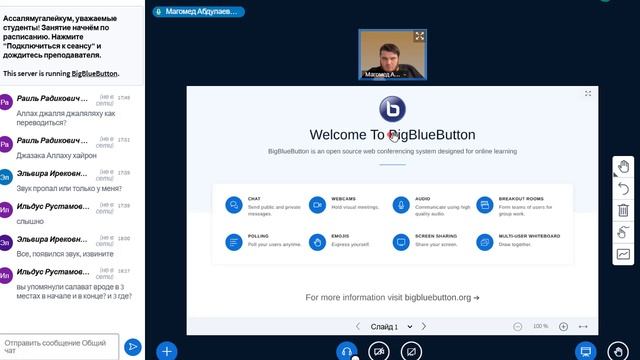Click the Webcams feature icon on slide
The height and width of the screenshot is (360, 640).
coord(317,205)
